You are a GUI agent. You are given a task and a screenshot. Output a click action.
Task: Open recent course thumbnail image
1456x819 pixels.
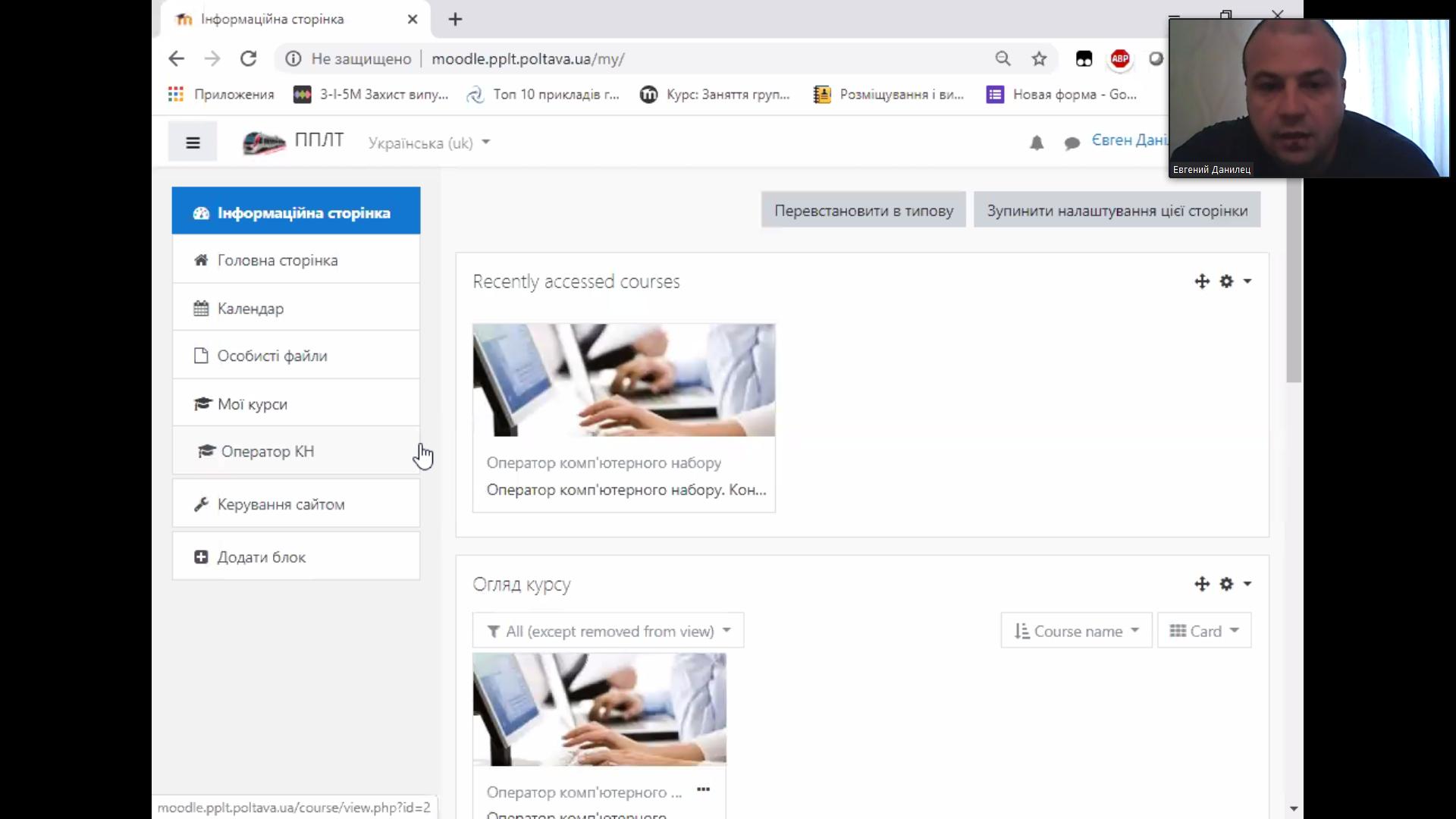click(623, 380)
